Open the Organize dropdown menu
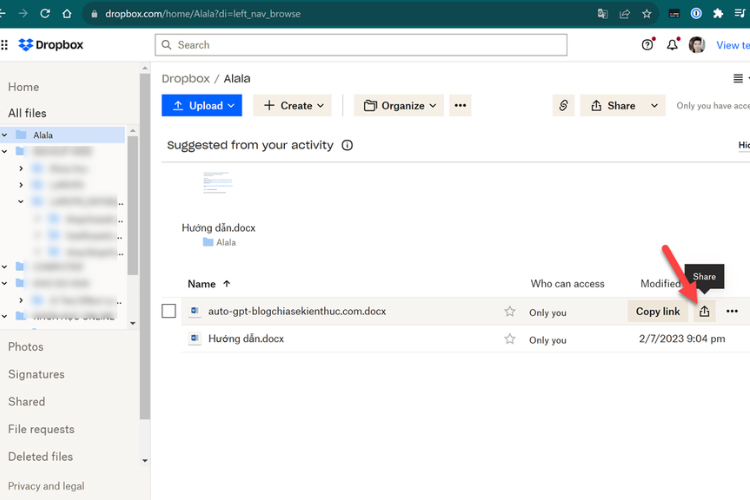 [x=399, y=105]
